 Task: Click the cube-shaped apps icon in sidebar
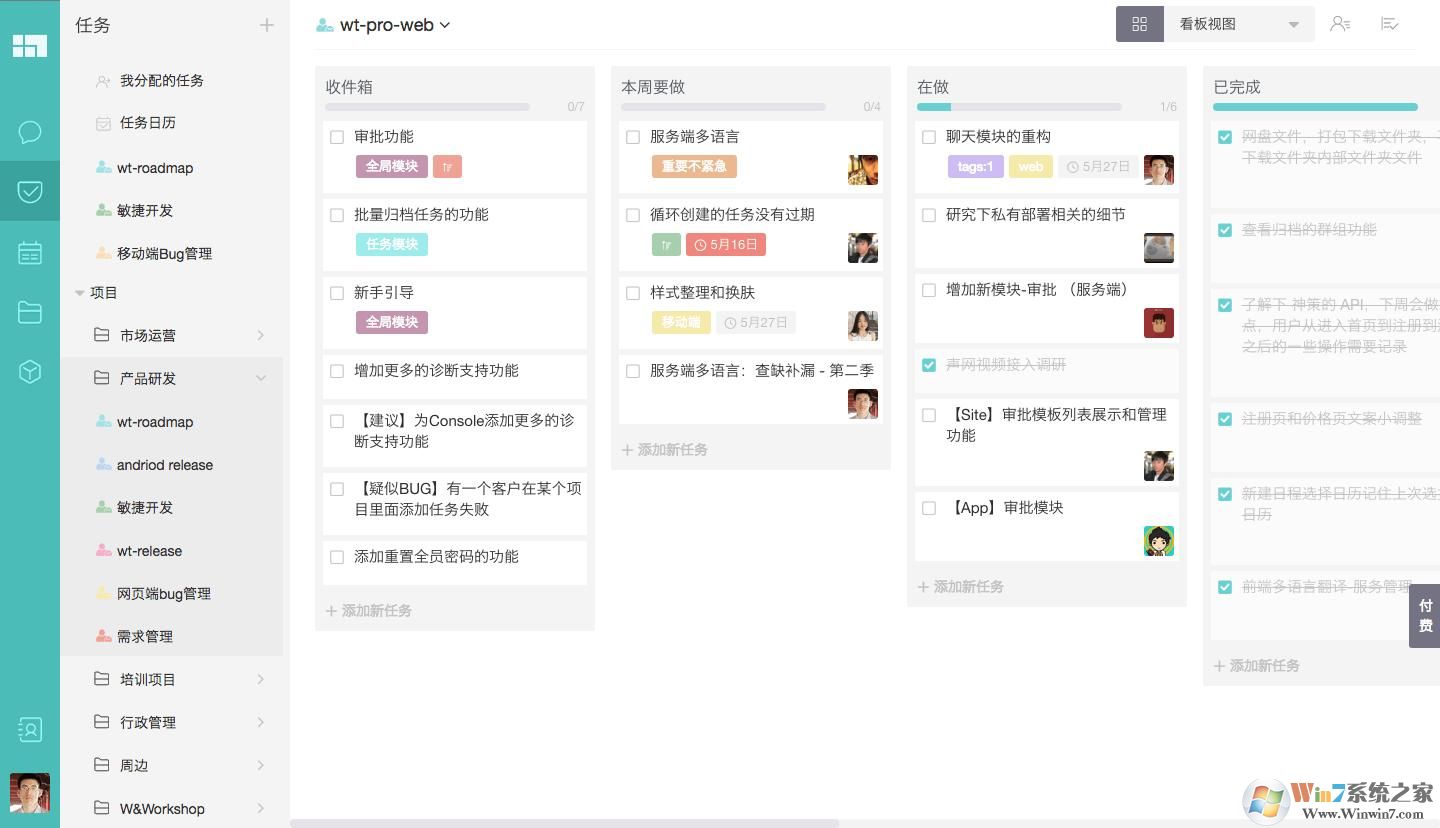(x=29, y=371)
